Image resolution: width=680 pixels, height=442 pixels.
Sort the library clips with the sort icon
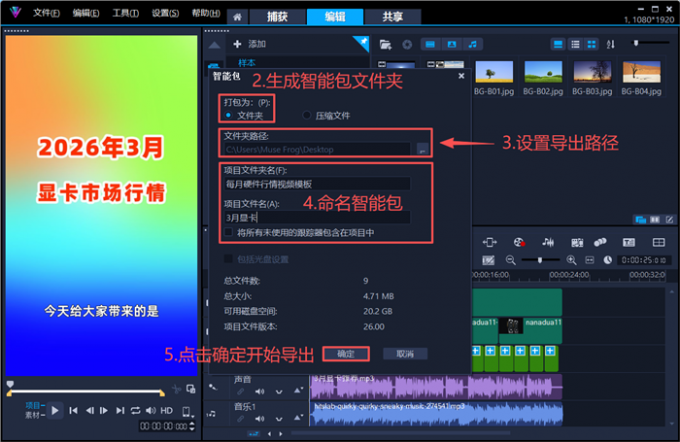[611, 44]
